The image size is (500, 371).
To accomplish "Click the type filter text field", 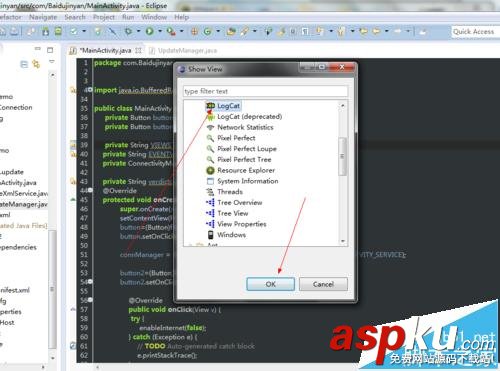I will point(265,91).
